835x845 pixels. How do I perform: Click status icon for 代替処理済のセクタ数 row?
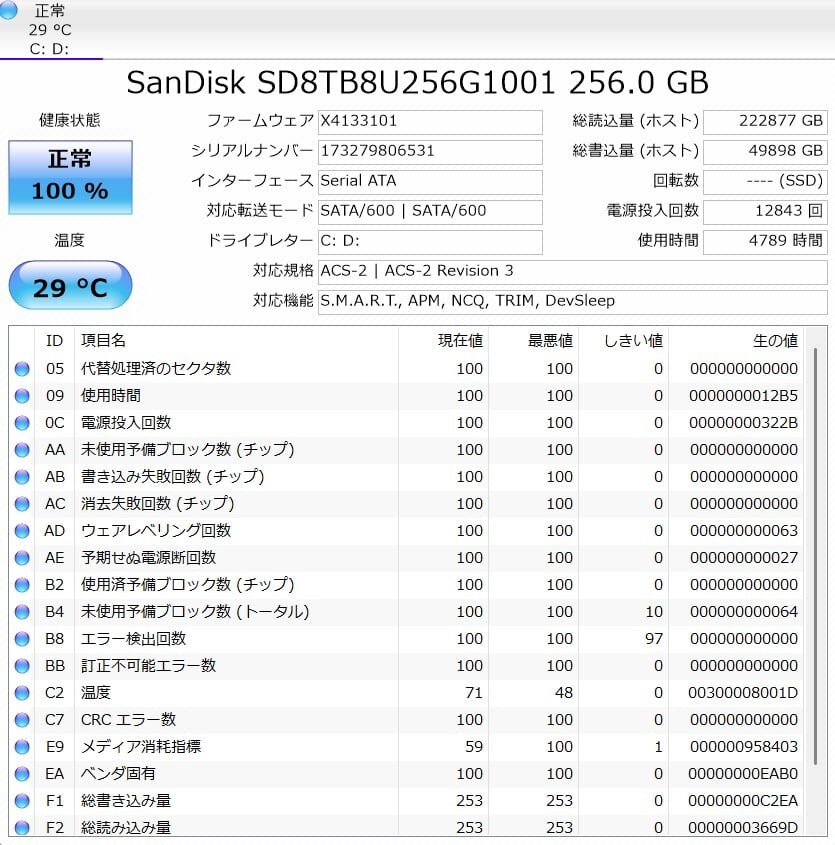[x=21, y=369]
